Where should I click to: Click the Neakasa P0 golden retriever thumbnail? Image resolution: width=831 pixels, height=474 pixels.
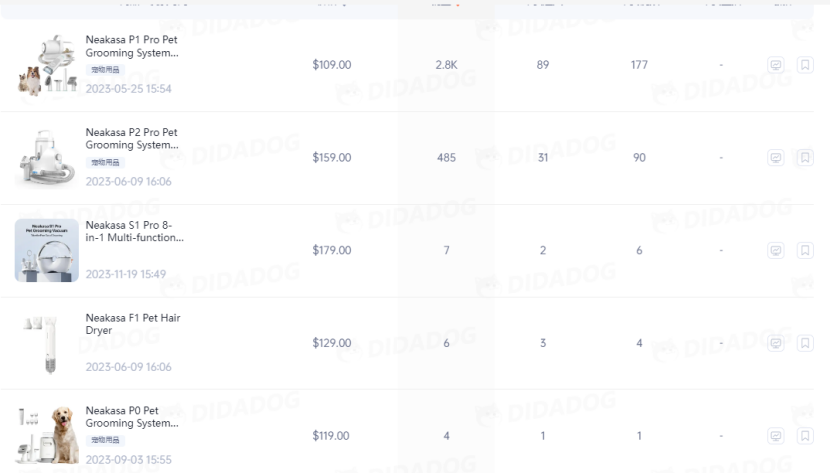click(47, 436)
